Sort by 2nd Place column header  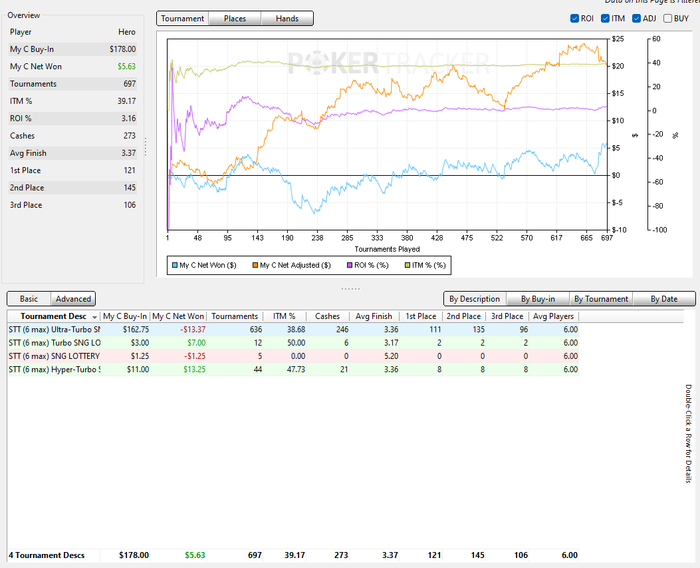(x=464, y=316)
